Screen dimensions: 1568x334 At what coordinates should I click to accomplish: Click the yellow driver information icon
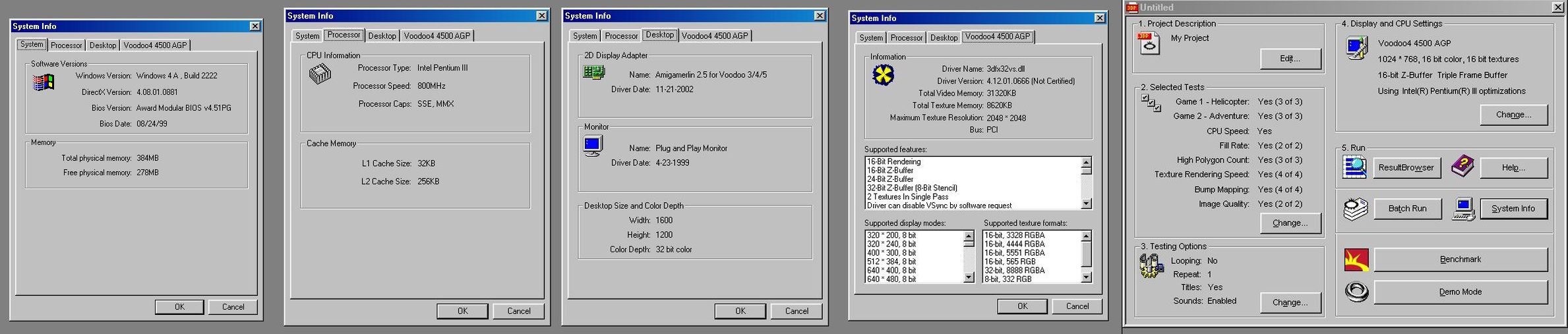(x=883, y=76)
